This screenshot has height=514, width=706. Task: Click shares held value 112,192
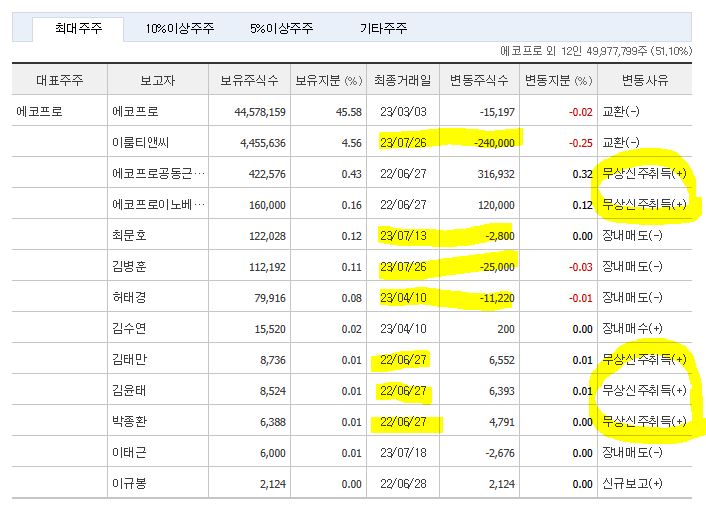(x=267, y=267)
